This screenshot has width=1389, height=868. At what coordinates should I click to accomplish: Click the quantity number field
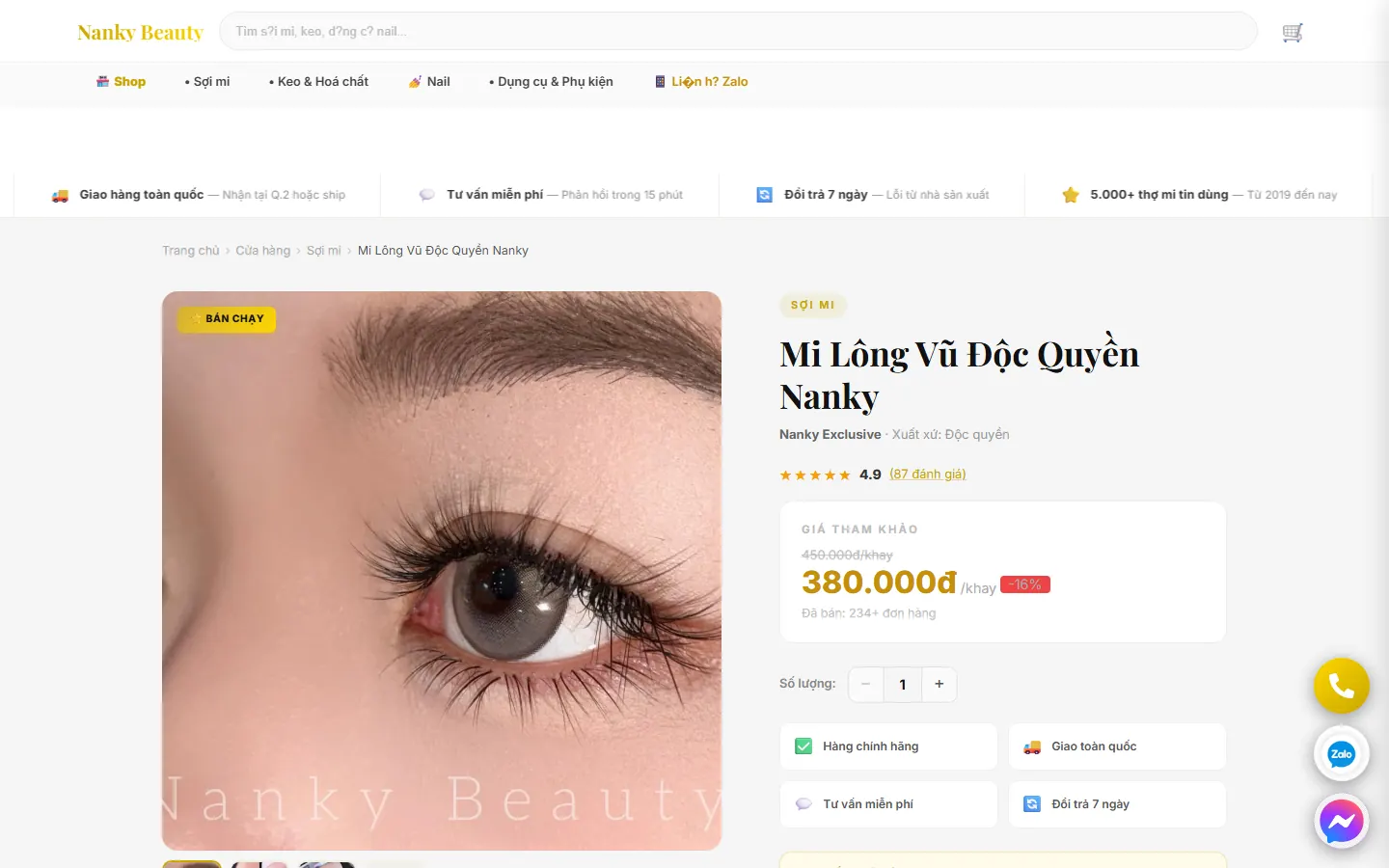pyautogui.click(x=903, y=685)
